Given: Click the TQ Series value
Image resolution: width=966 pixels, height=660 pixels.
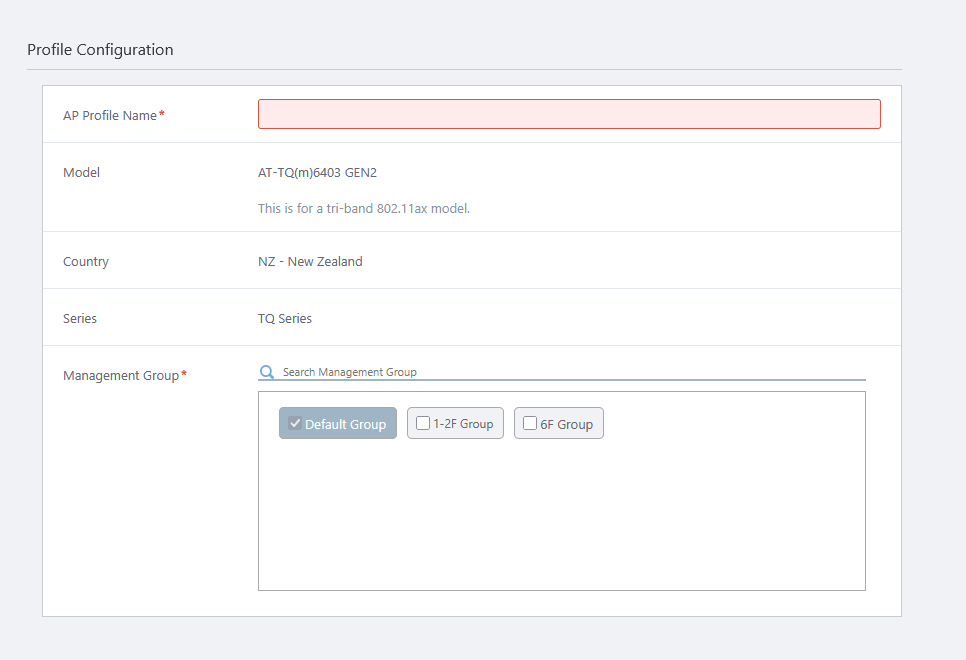Looking at the screenshot, I should coord(285,319).
